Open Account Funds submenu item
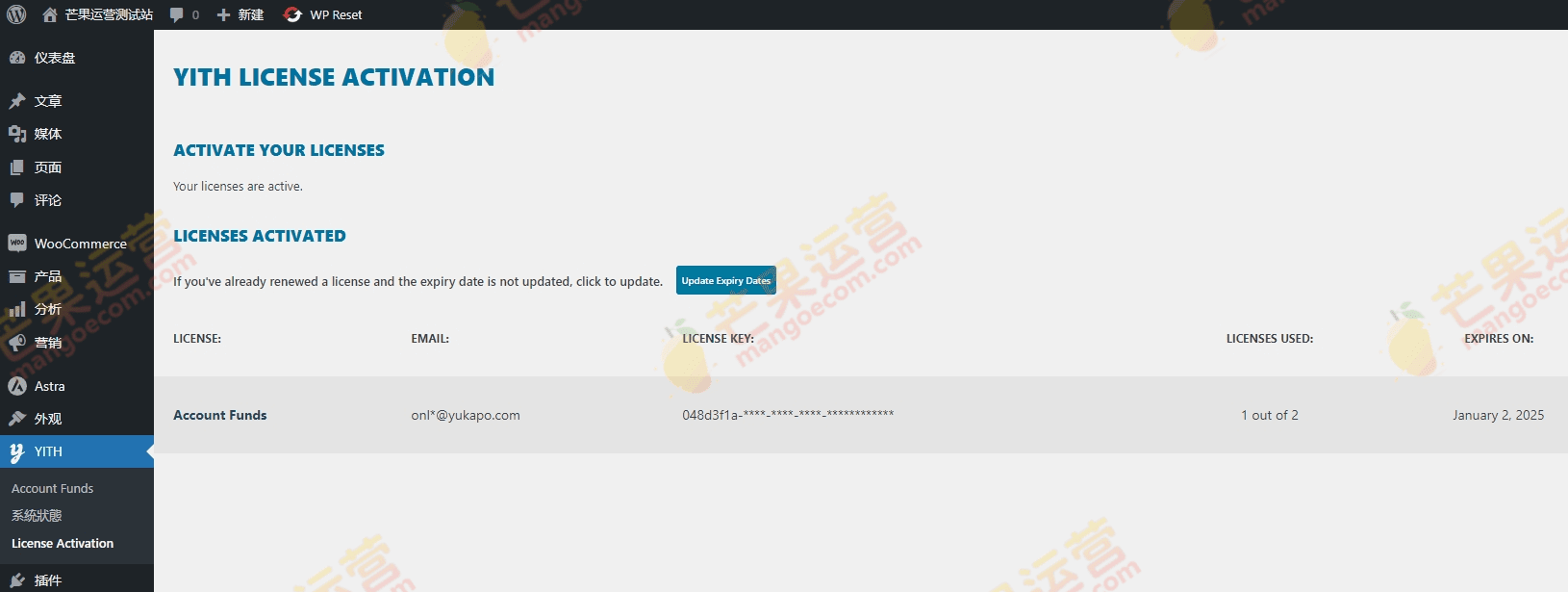 [53, 489]
